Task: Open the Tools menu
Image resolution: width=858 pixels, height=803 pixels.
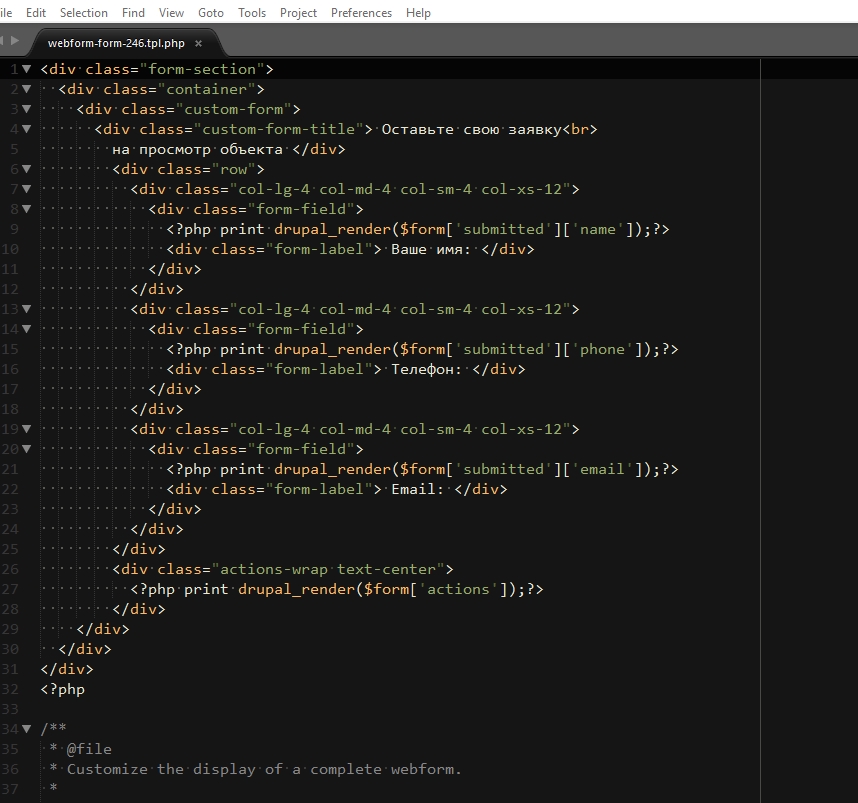Action: coord(252,13)
